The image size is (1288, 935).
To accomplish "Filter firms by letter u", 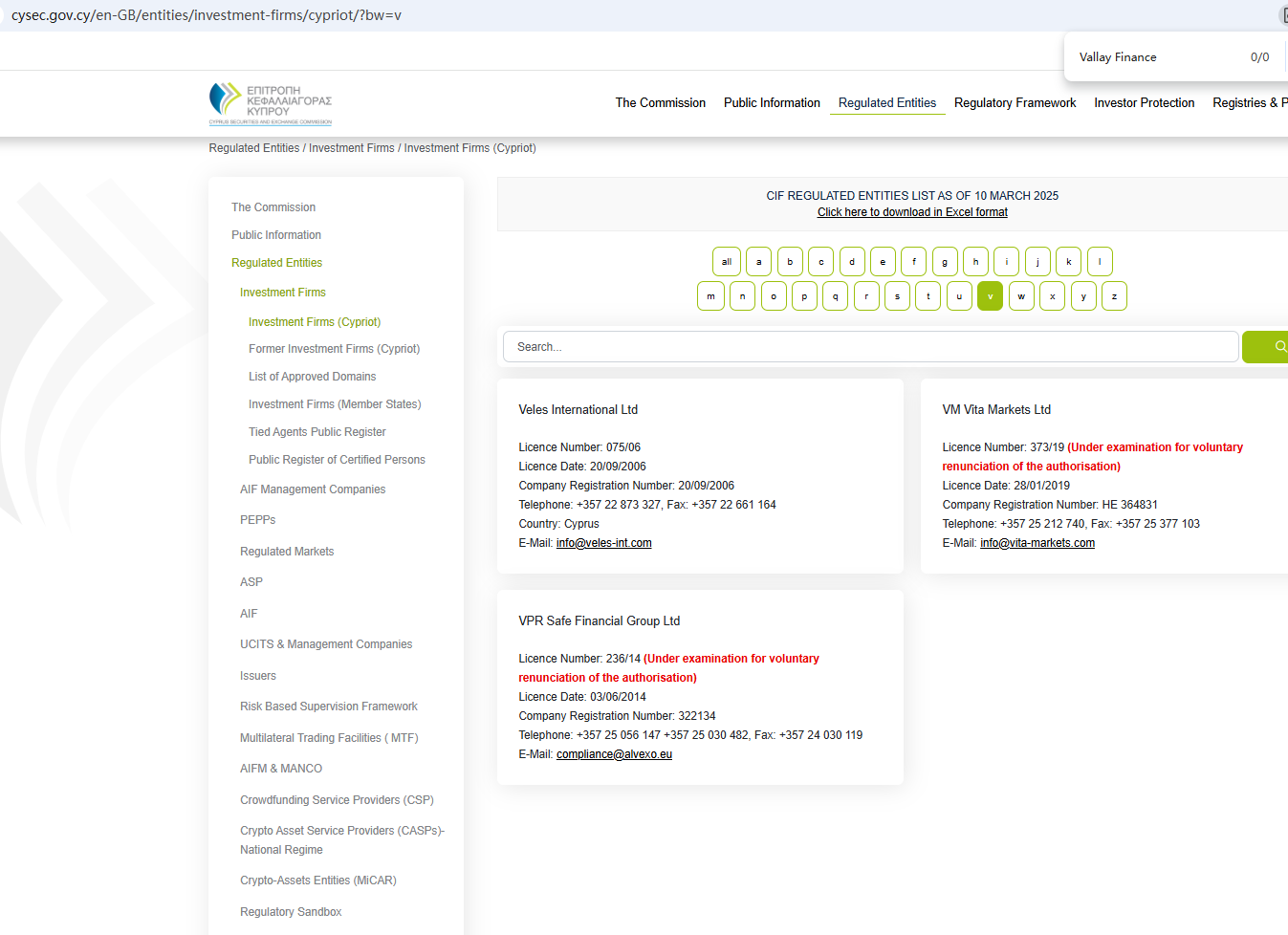I will click(x=959, y=296).
